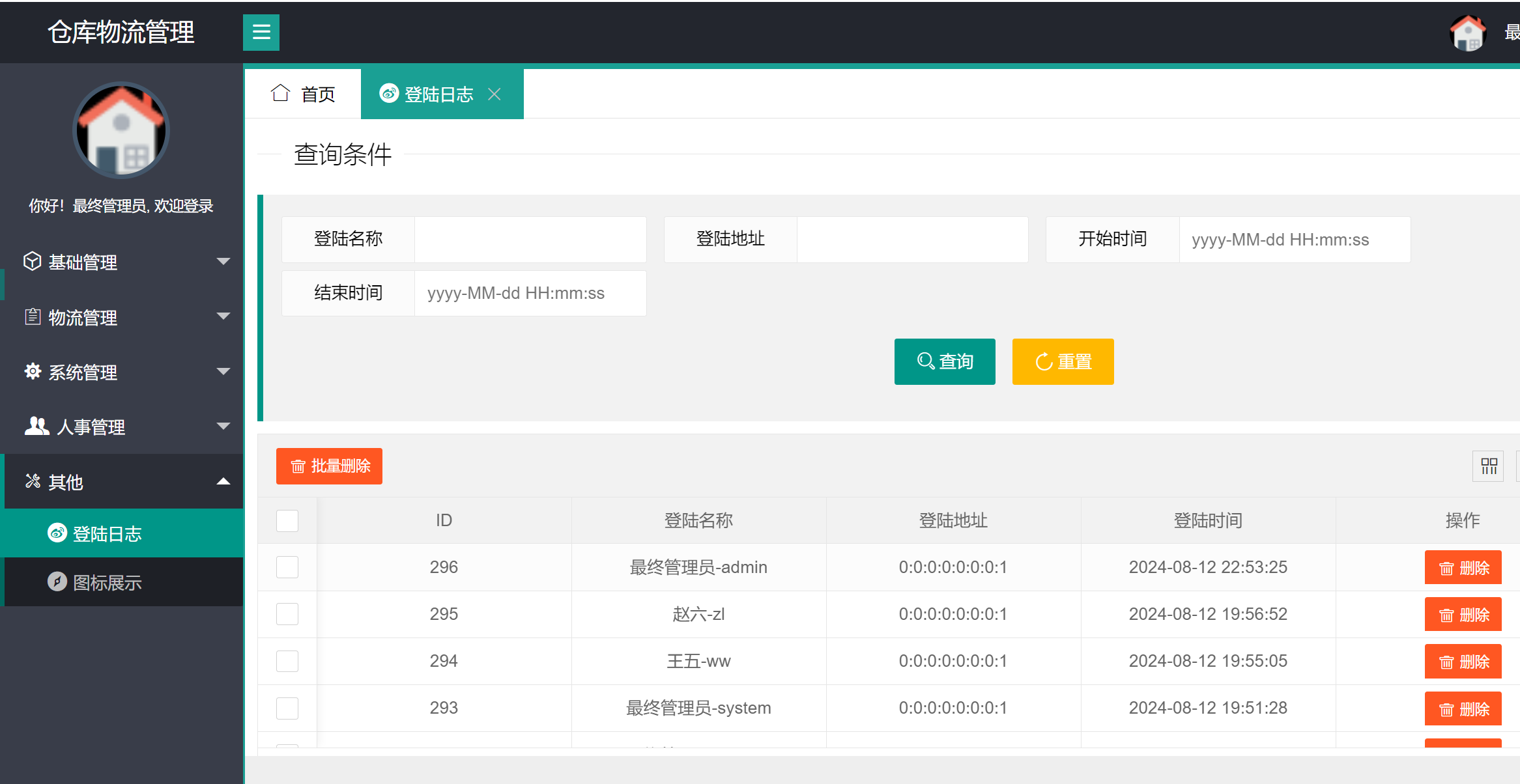Click the home icon in 首页 tab

[281, 94]
